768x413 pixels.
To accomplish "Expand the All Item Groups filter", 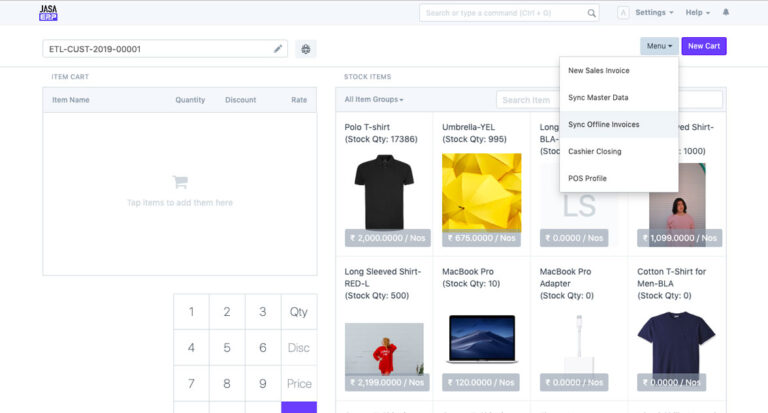I will pos(373,100).
